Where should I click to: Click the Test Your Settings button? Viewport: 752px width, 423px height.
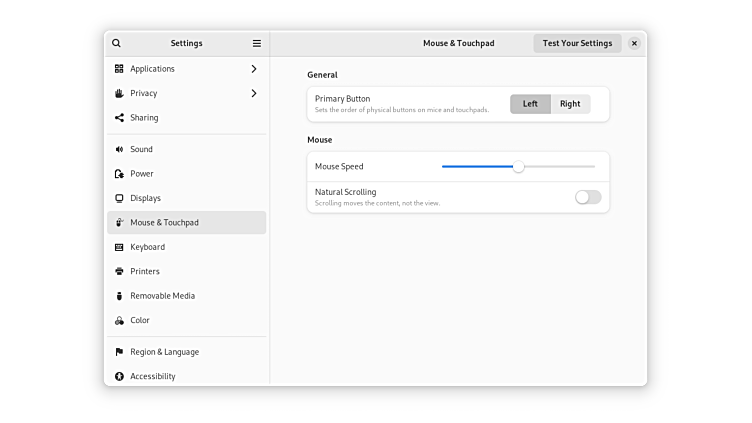click(x=577, y=43)
